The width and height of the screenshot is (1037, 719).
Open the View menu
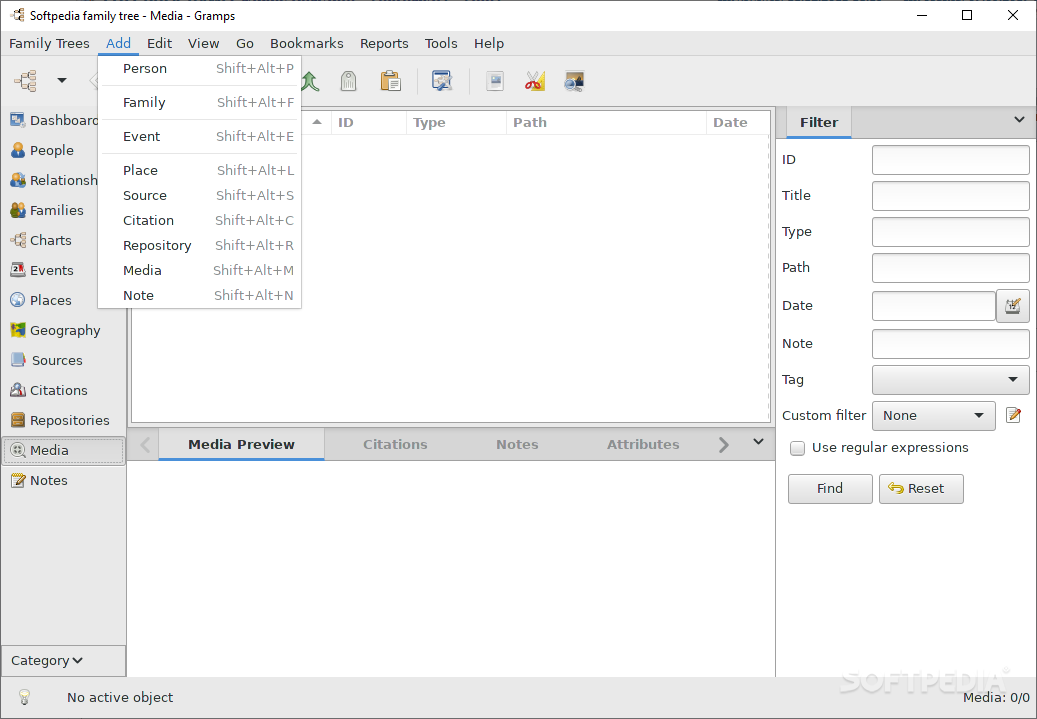pos(204,44)
